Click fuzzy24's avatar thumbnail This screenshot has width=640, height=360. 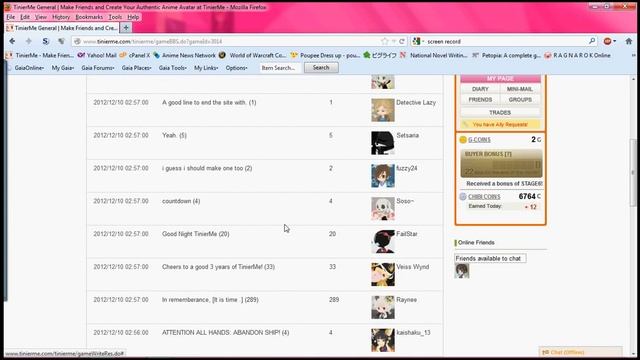click(383, 176)
